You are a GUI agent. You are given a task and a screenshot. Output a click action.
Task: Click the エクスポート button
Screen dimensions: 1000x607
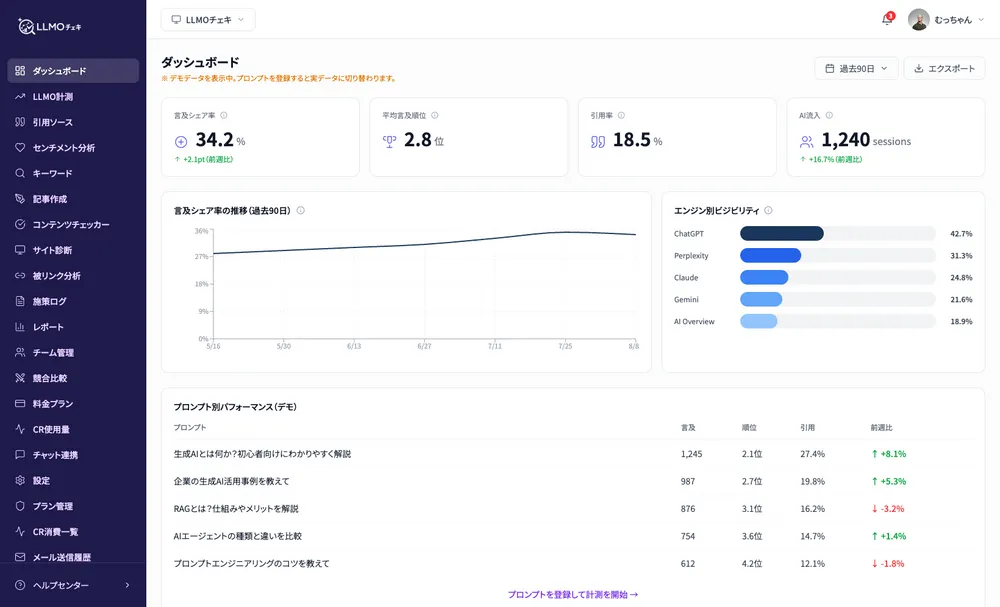coord(944,68)
